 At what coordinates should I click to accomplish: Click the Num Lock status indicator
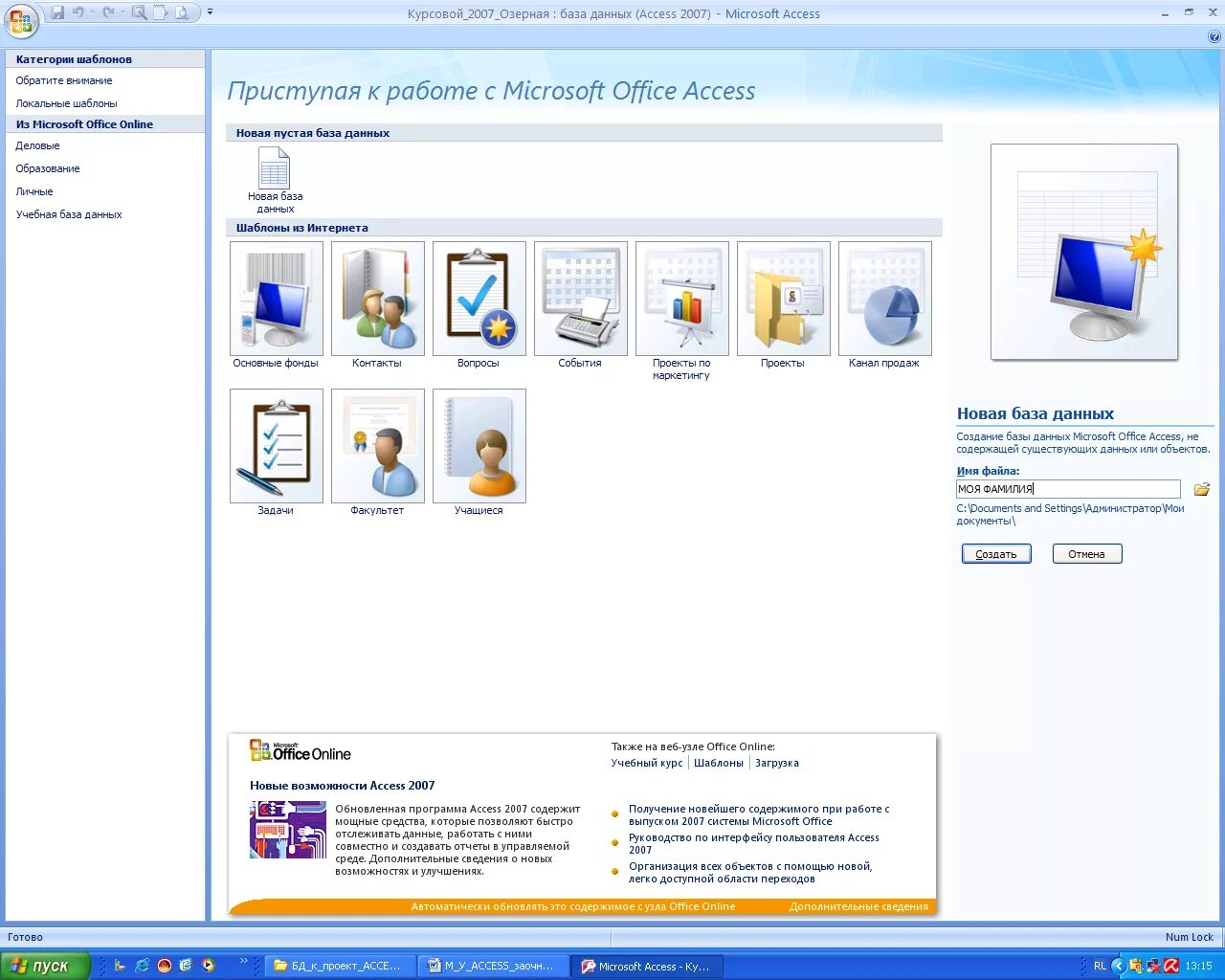click(x=1190, y=937)
